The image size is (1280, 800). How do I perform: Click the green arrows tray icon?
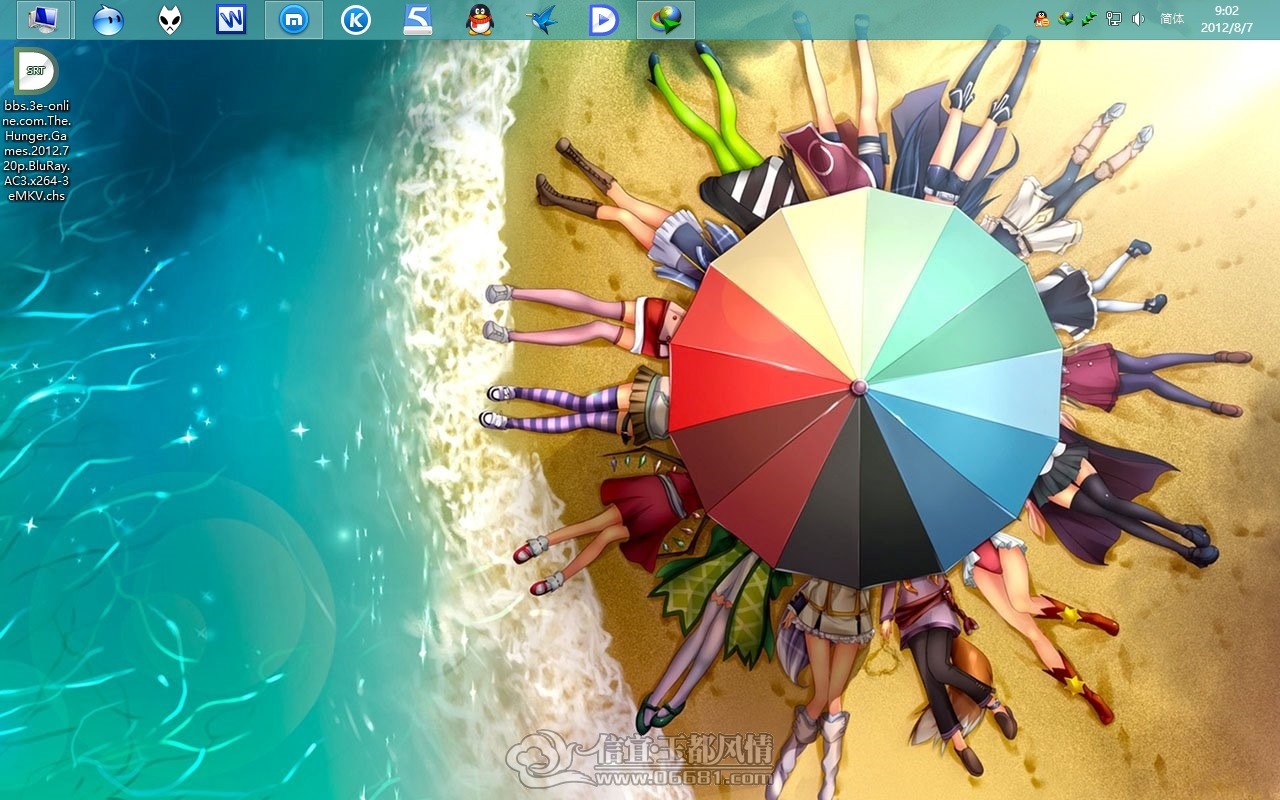click(x=1090, y=18)
